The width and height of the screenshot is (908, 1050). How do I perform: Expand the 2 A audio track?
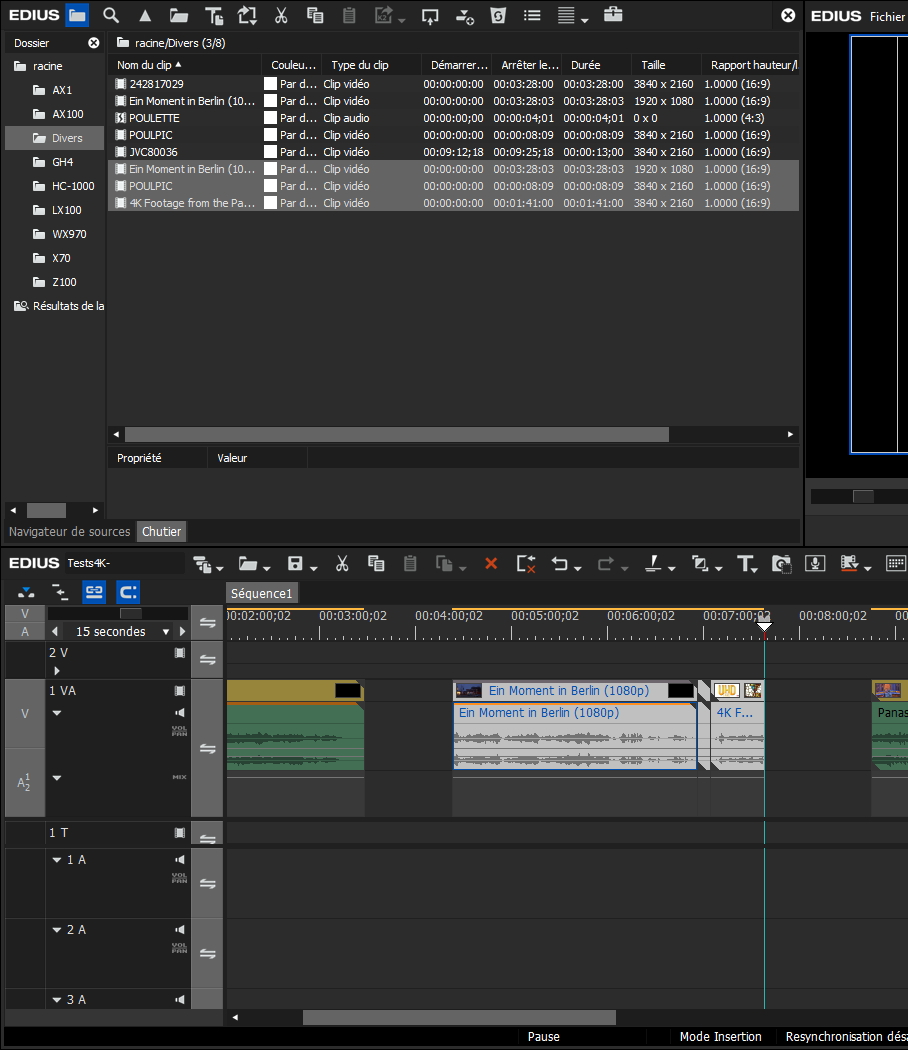coord(57,930)
